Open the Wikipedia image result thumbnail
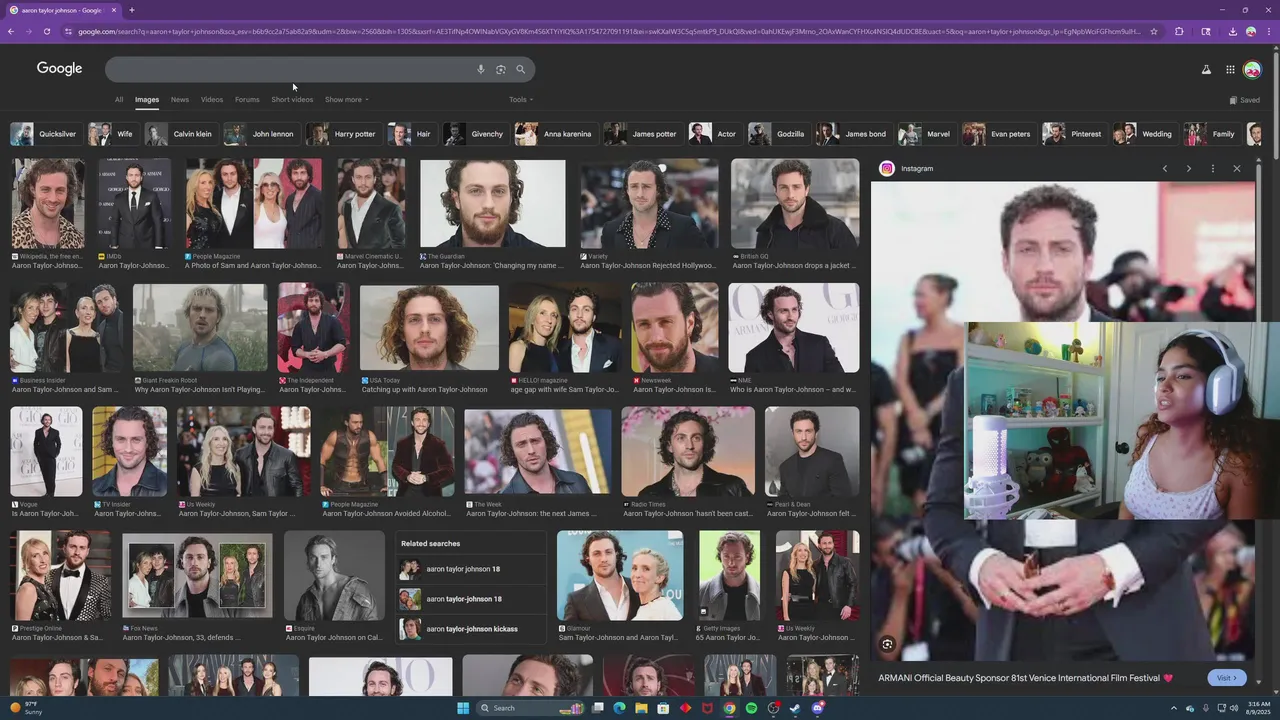The height and width of the screenshot is (720, 1280). pos(48,204)
